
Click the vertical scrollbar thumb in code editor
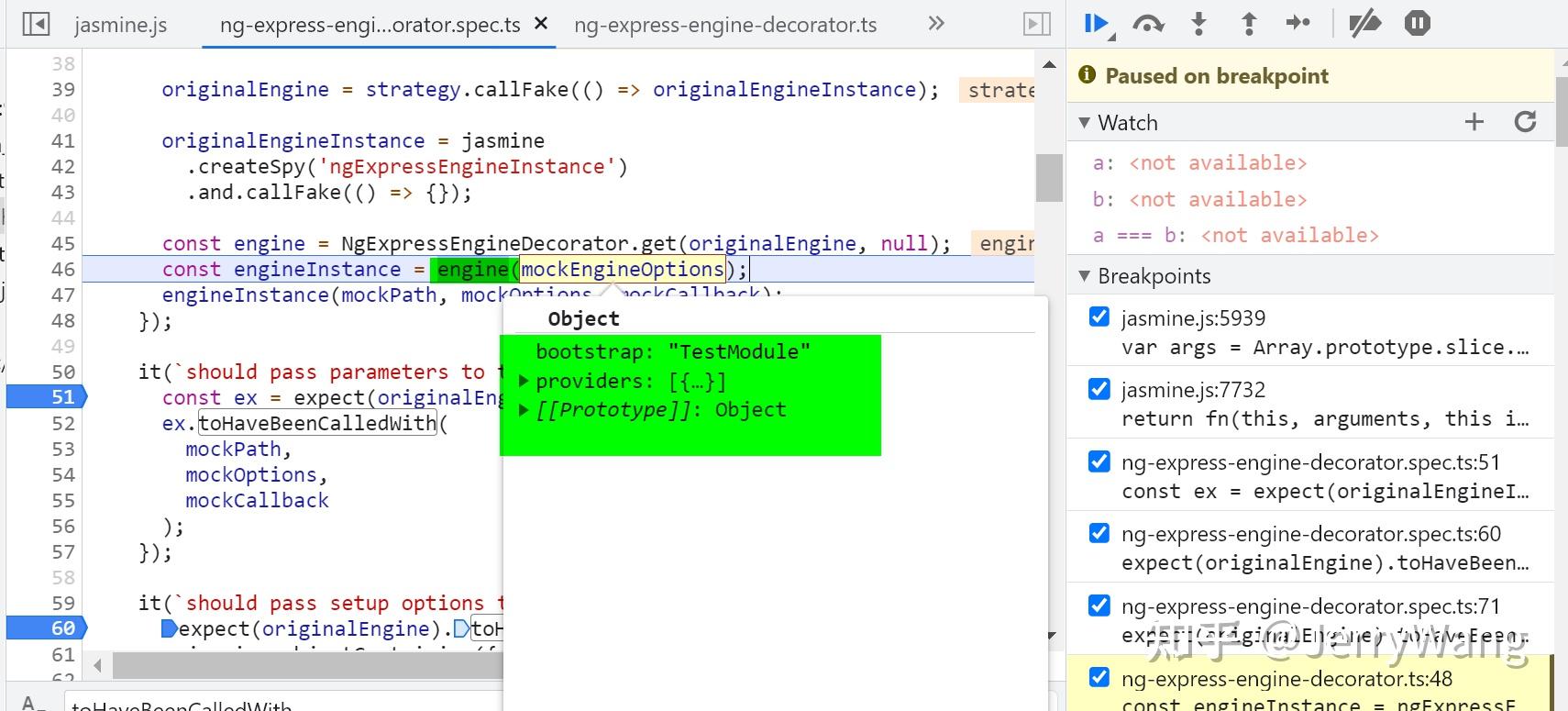click(1049, 177)
